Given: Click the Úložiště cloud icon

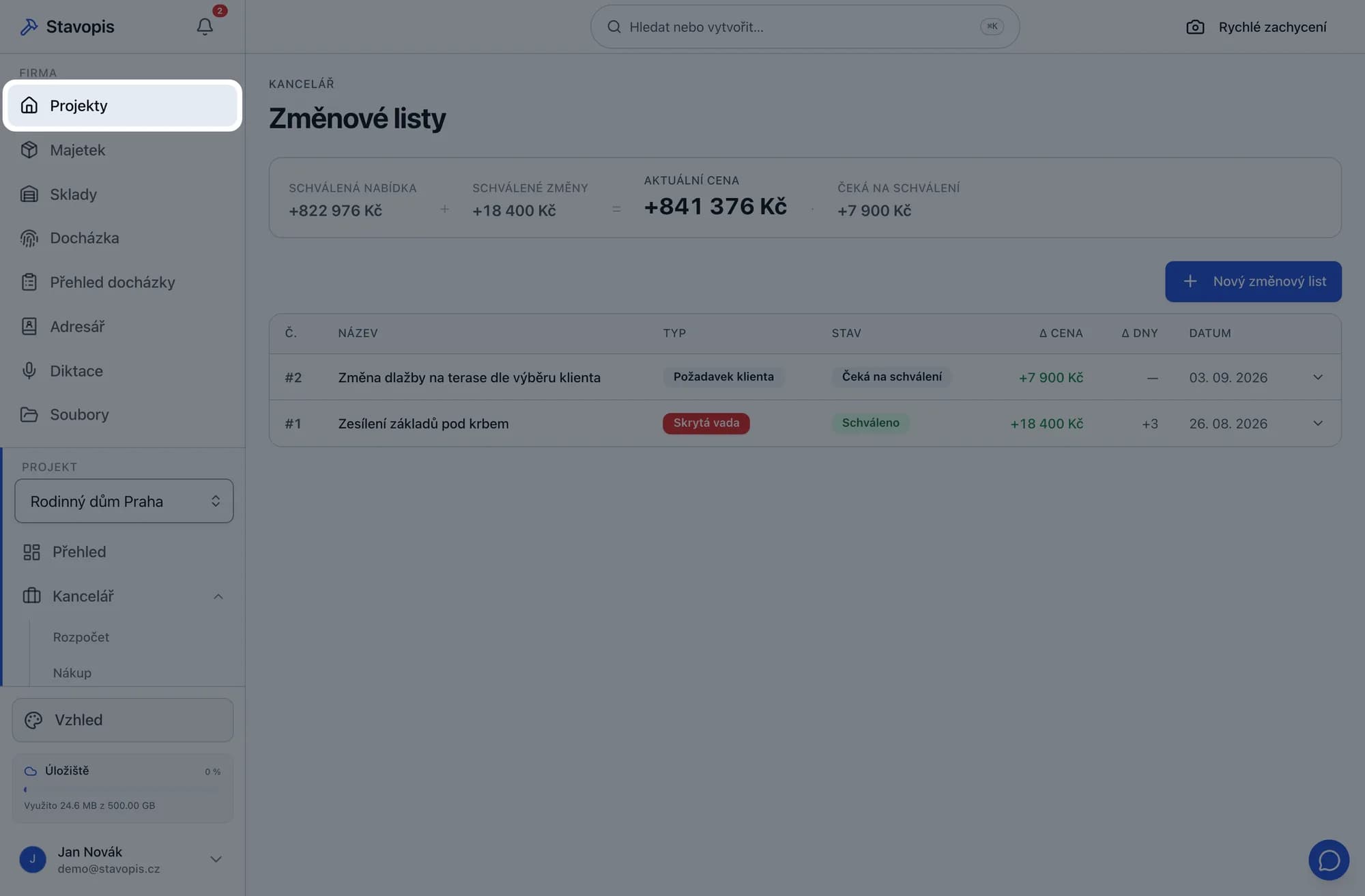Looking at the screenshot, I should point(31,771).
